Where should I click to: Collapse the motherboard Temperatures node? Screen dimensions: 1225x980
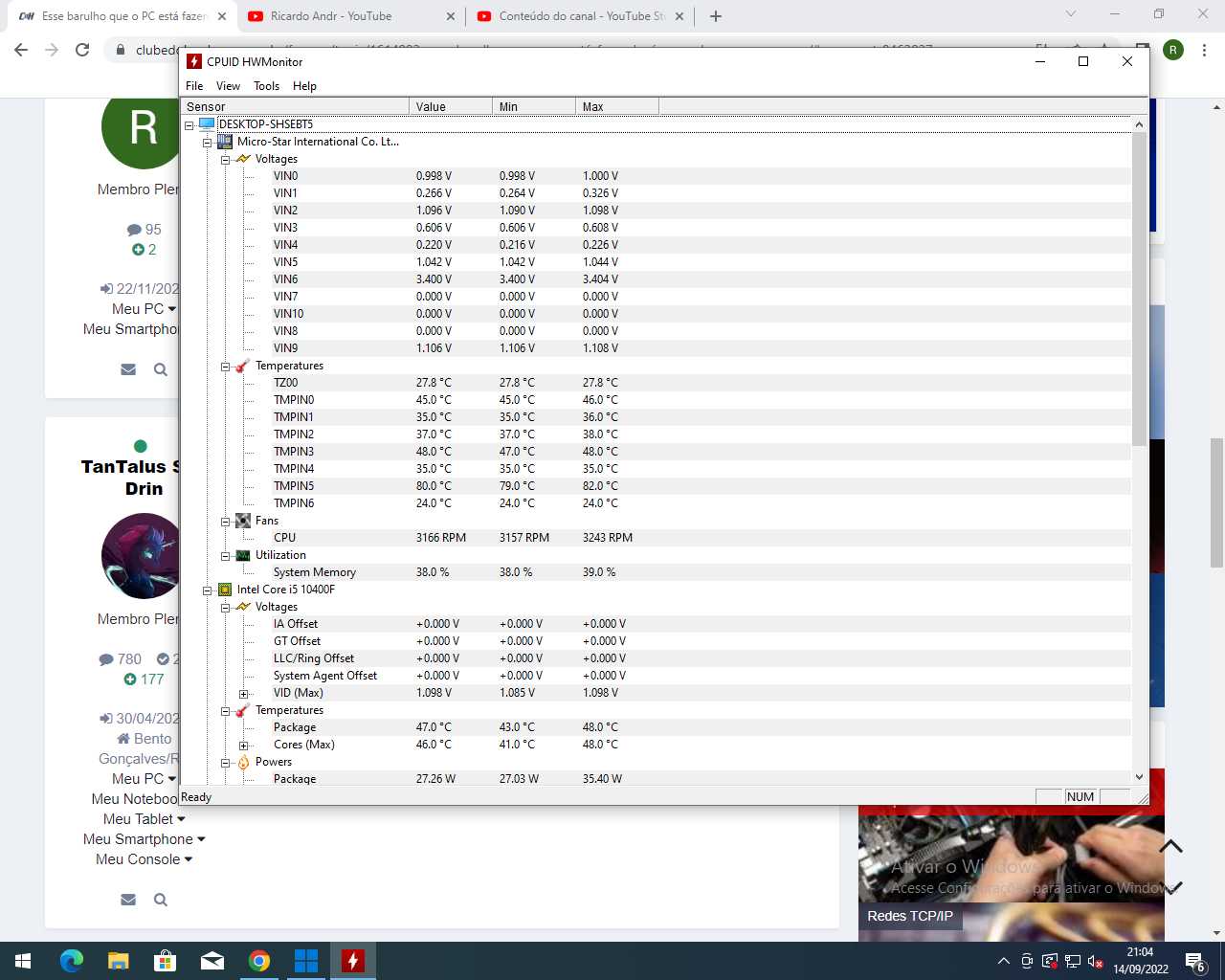[225, 367]
